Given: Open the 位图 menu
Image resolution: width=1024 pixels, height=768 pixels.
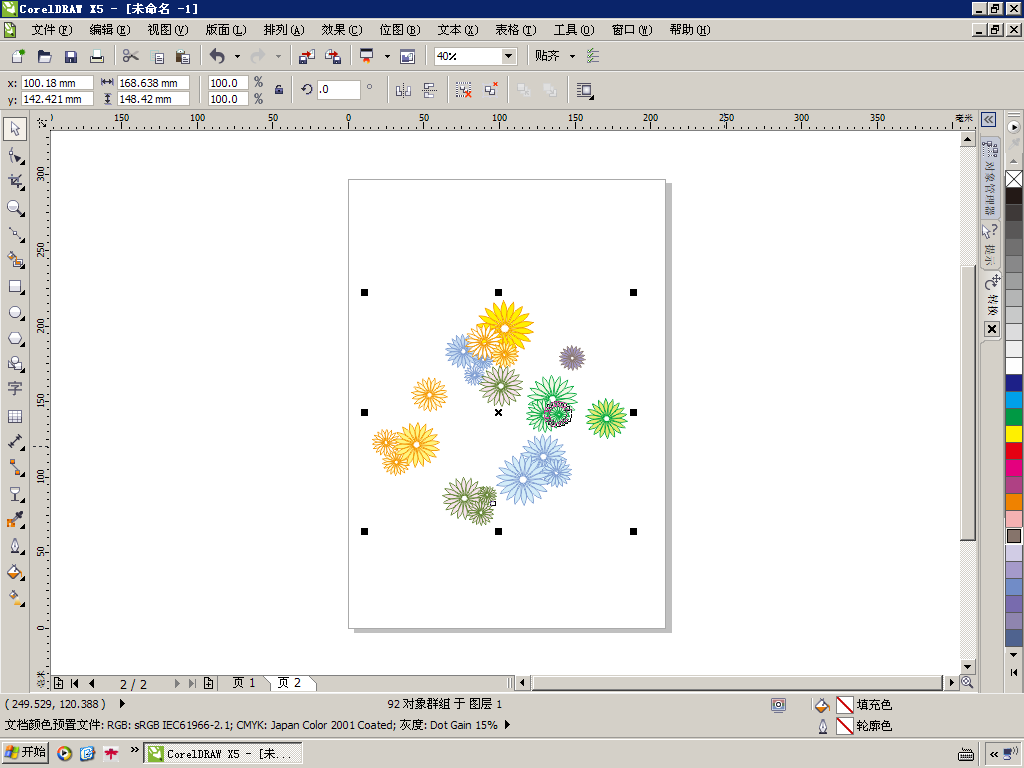Looking at the screenshot, I should tap(400, 30).
